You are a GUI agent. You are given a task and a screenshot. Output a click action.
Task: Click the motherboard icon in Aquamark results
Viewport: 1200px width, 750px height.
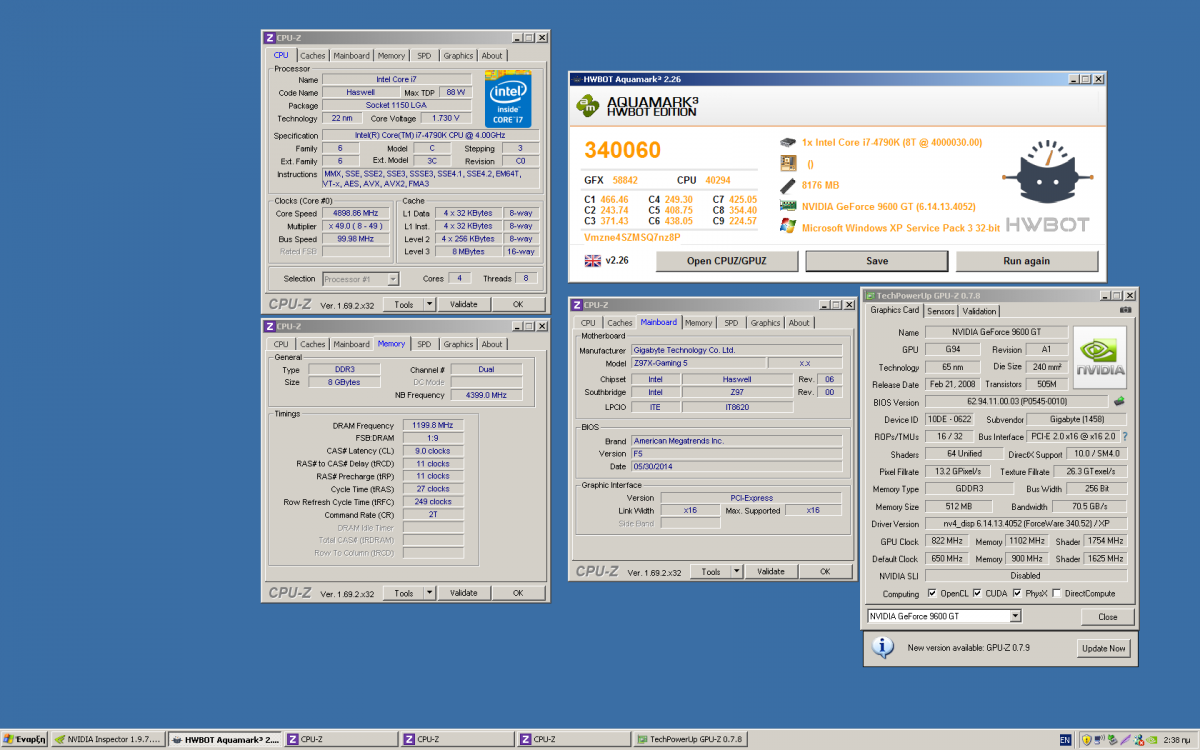point(788,164)
